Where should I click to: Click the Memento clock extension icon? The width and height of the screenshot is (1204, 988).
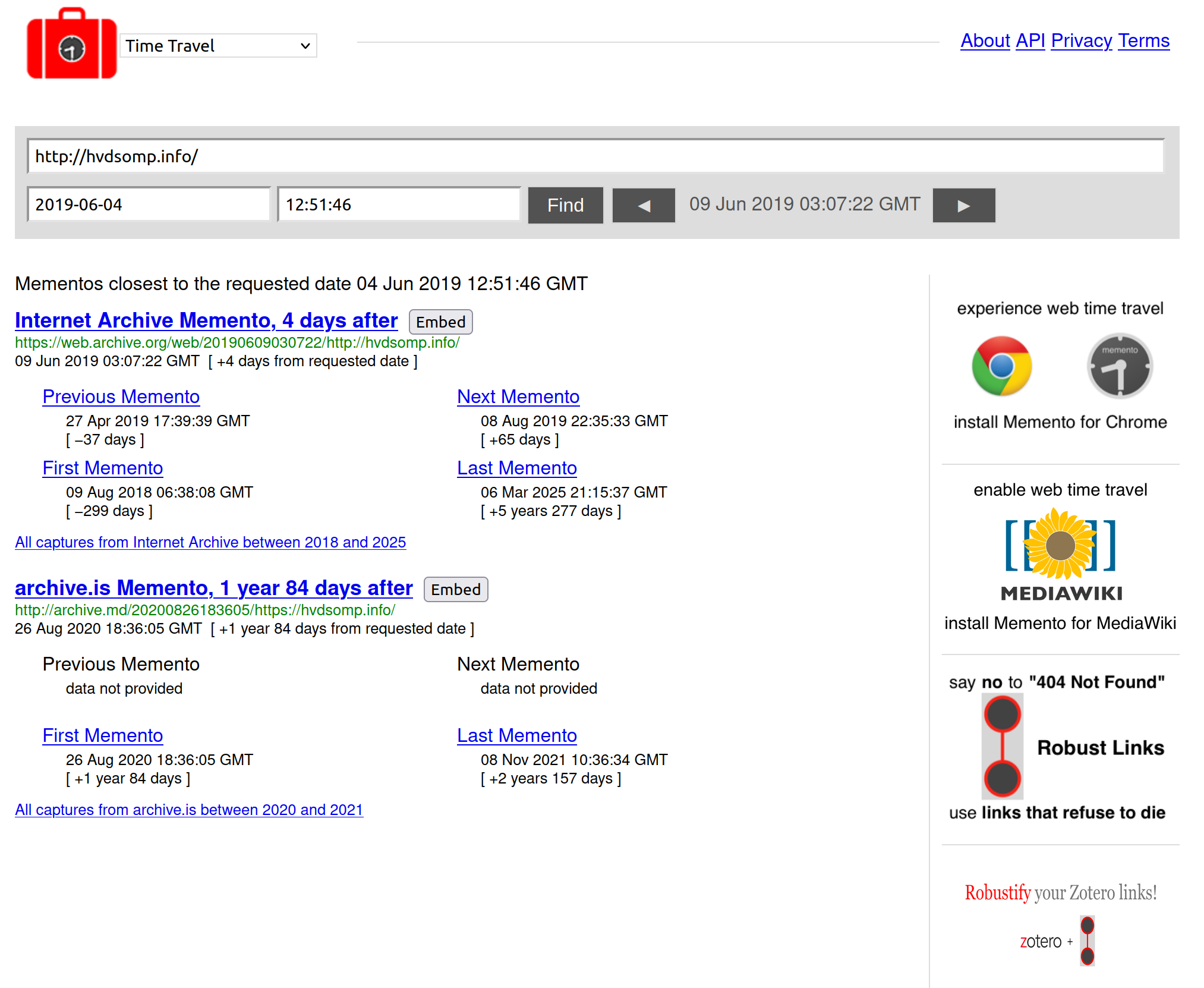point(1120,366)
